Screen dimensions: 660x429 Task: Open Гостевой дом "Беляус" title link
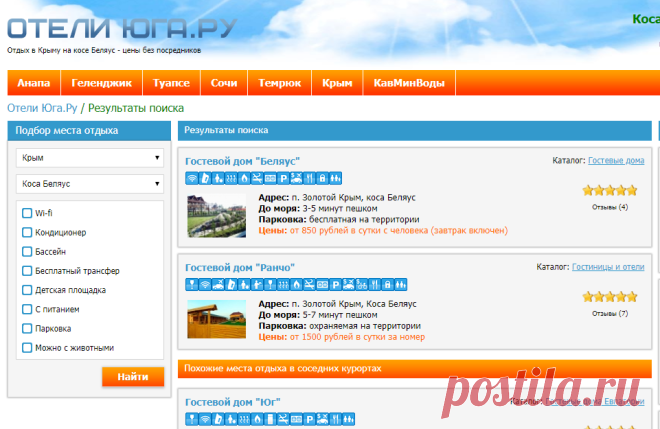click(x=242, y=161)
